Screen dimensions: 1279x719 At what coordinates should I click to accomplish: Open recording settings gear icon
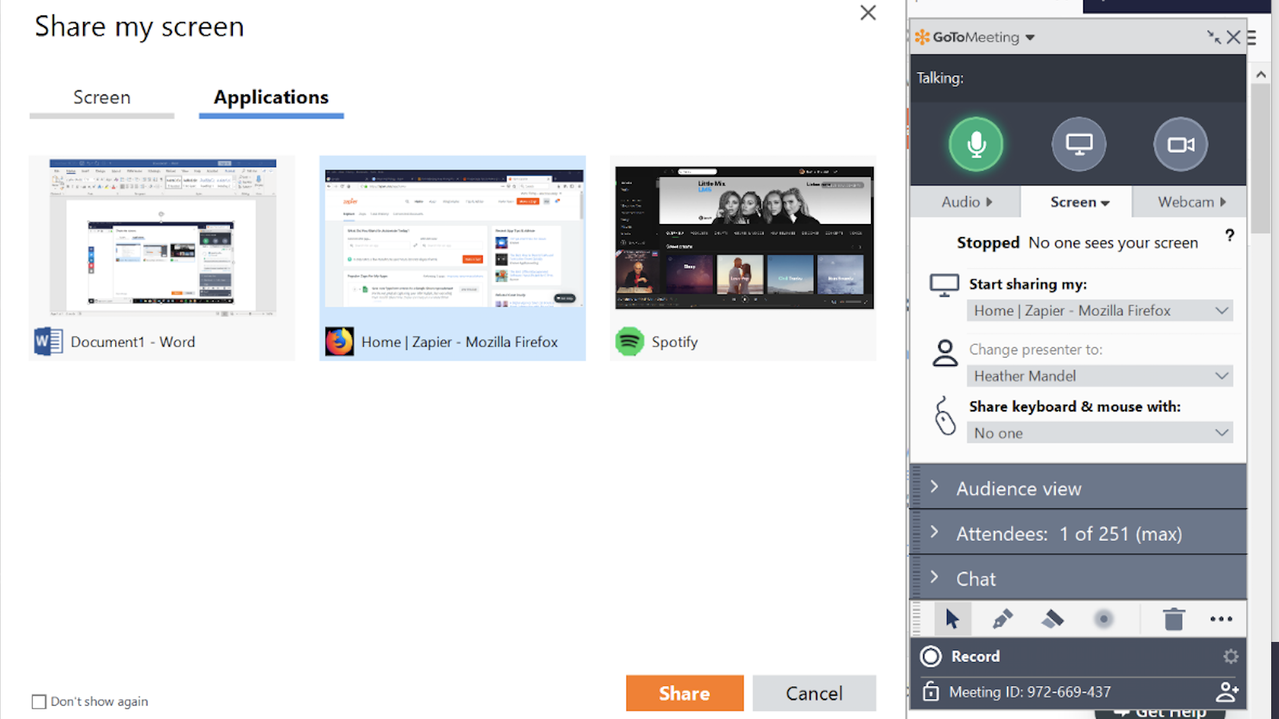1230,657
